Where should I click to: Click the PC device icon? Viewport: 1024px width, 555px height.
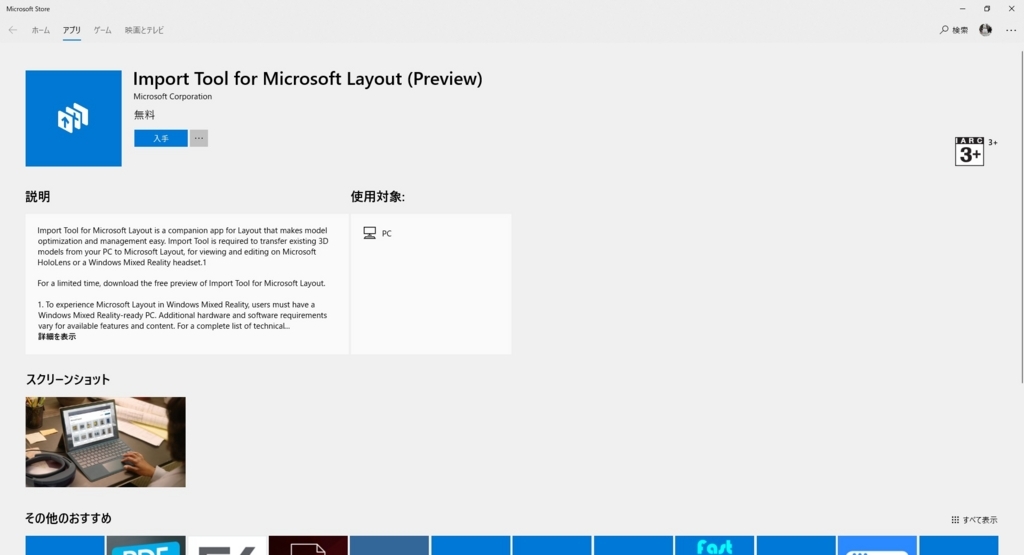pos(370,233)
